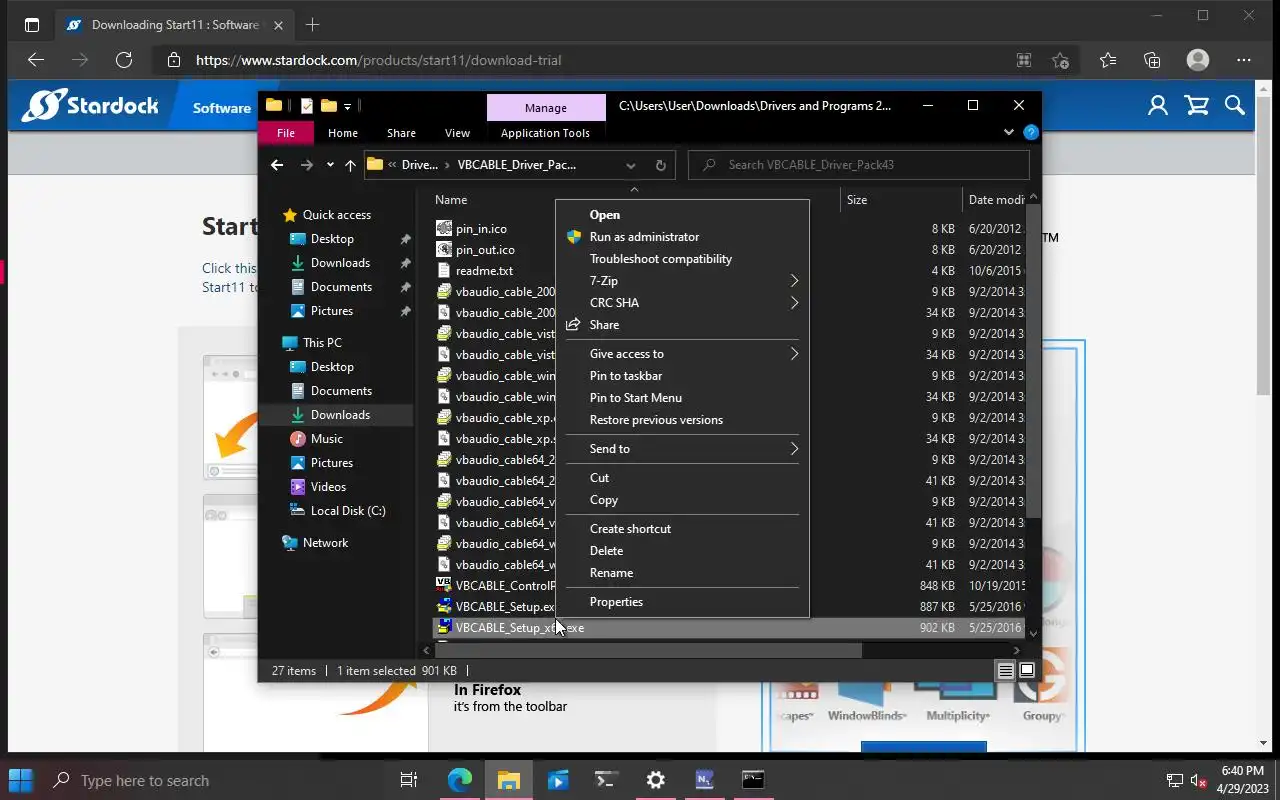Viewport: 1280px width, 800px height.
Task: Switch to details view icon
Action: tap(1006, 671)
